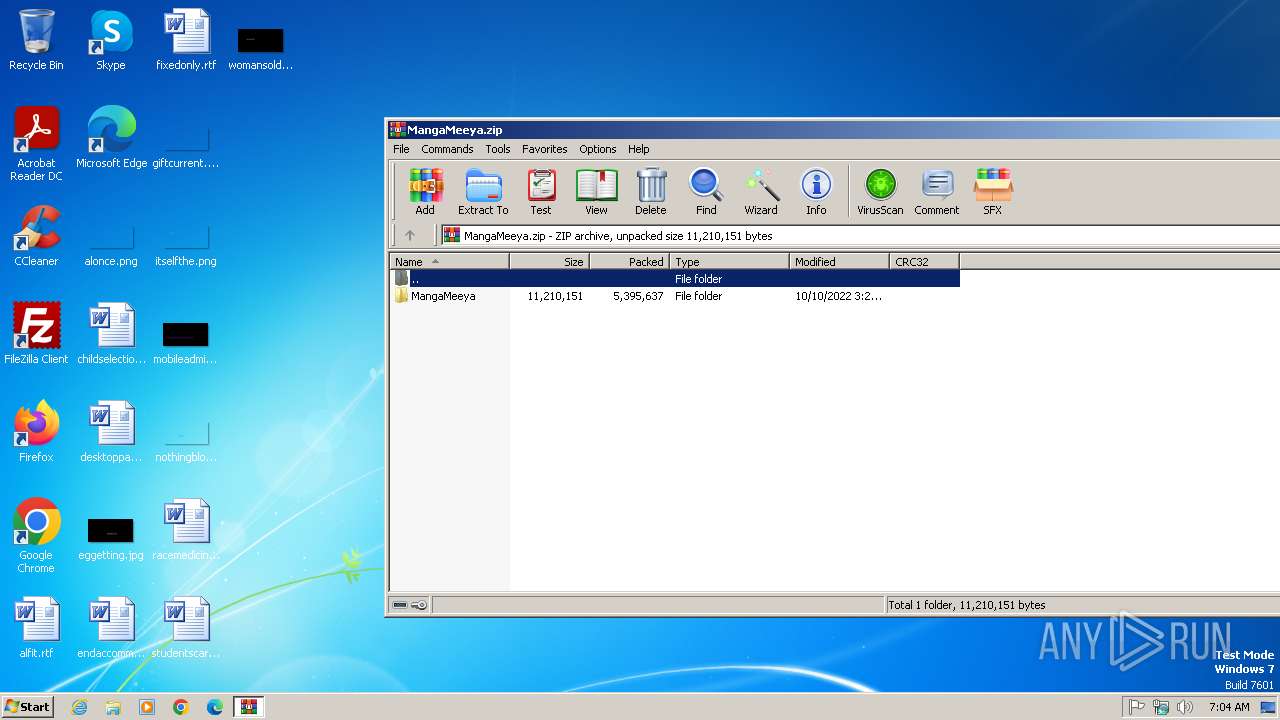
Task: Sort by the CRC32 column header
Action: click(925, 262)
